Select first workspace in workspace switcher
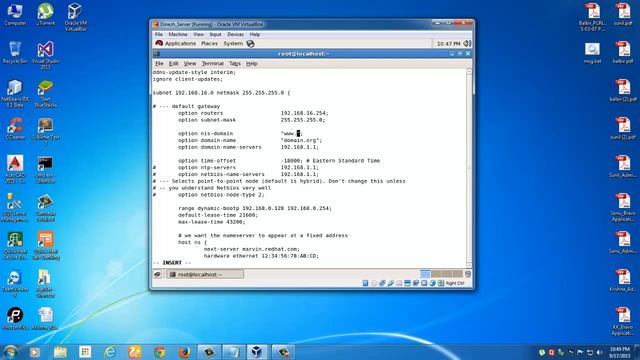The width and height of the screenshot is (640, 360). (425, 274)
